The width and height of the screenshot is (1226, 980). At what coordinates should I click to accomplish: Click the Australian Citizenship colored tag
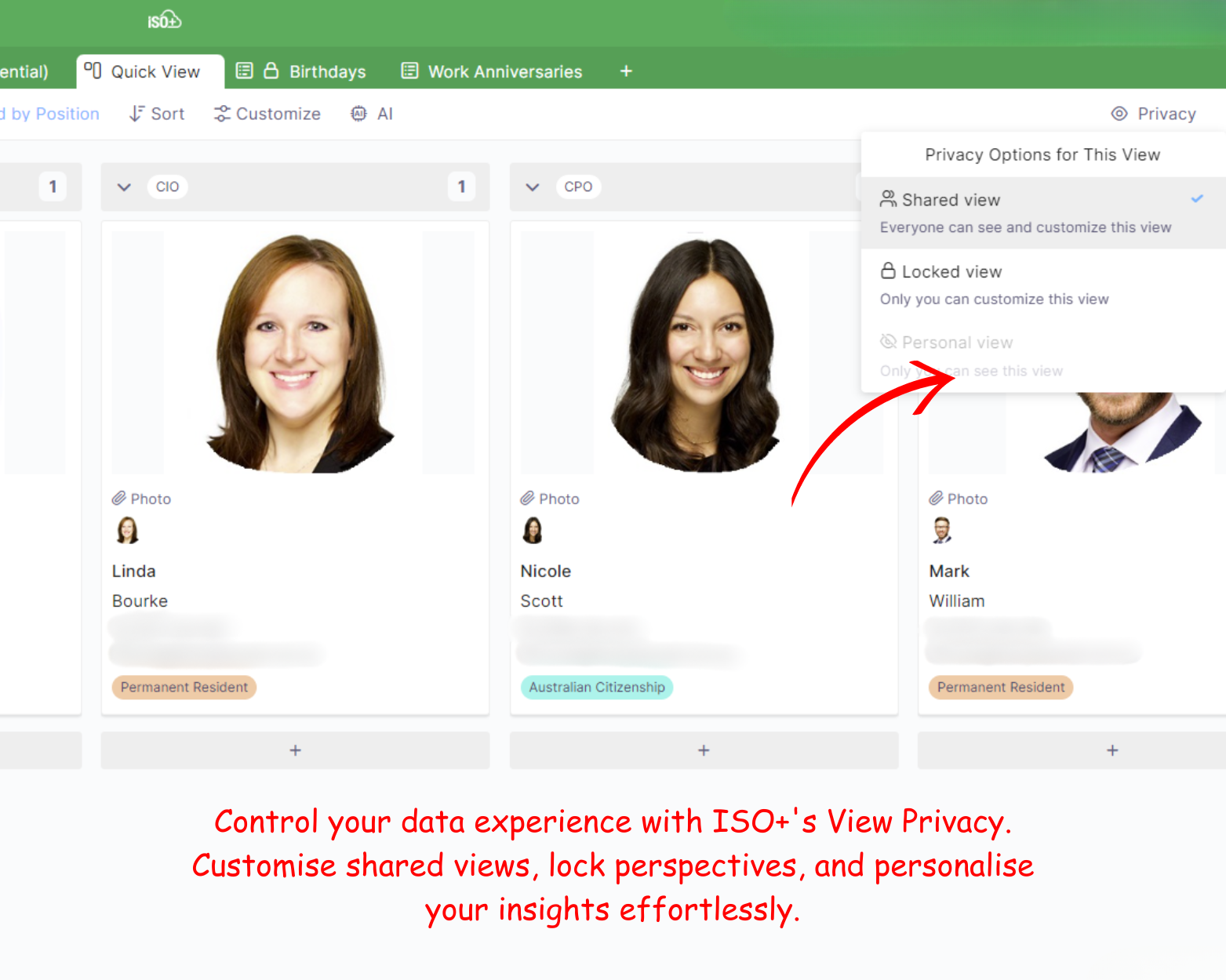pos(597,687)
